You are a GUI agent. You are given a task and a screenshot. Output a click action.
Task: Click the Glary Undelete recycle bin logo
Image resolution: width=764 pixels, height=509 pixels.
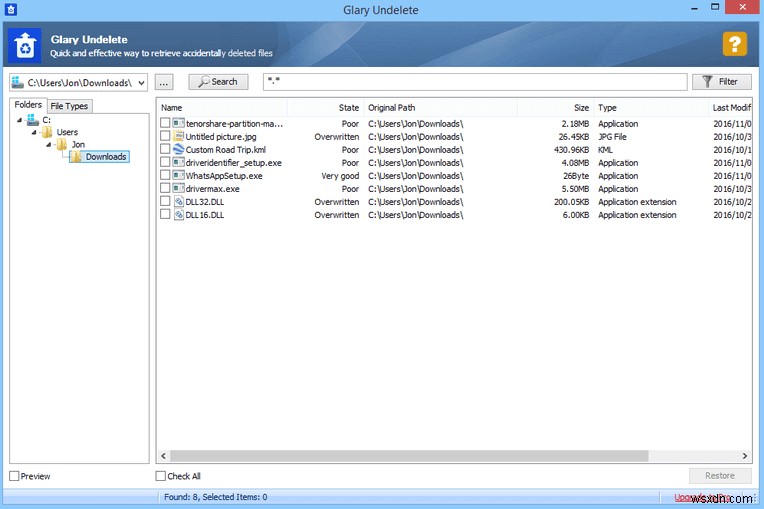pyautogui.click(x=24, y=45)
